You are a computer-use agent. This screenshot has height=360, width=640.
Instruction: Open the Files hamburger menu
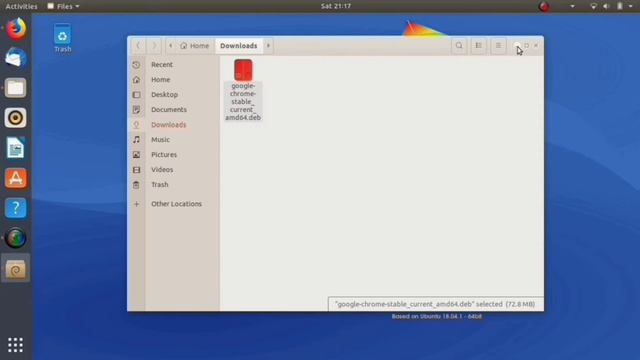498,46
